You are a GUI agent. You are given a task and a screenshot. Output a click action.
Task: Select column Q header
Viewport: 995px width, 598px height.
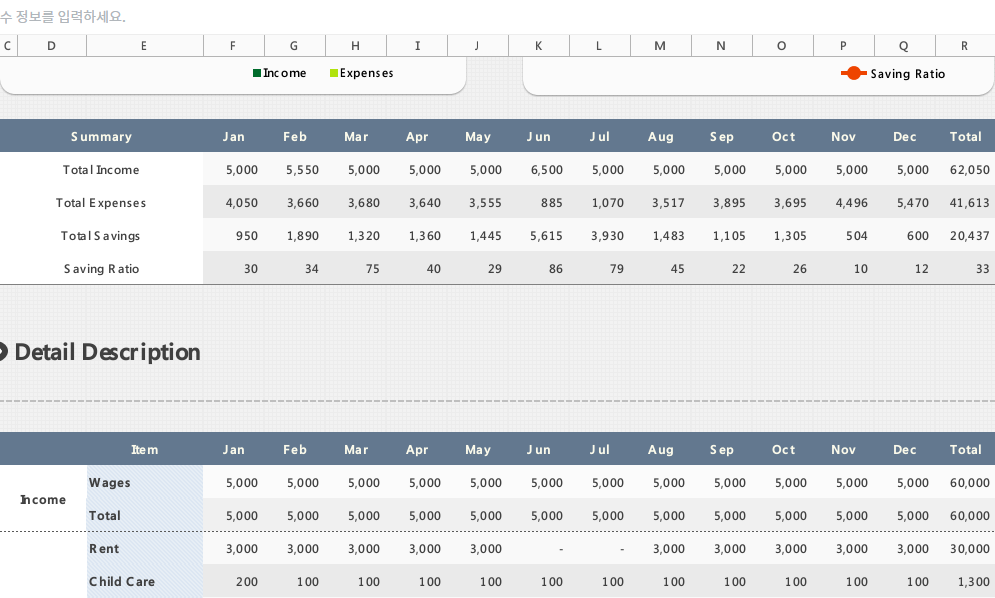click(x=904, y=46)
